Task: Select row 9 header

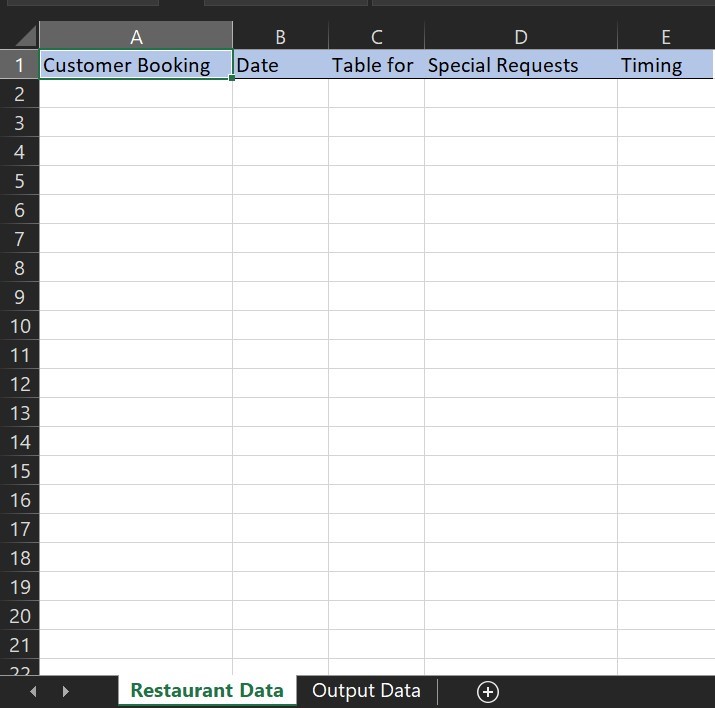Action: click(x=19, y=297)
